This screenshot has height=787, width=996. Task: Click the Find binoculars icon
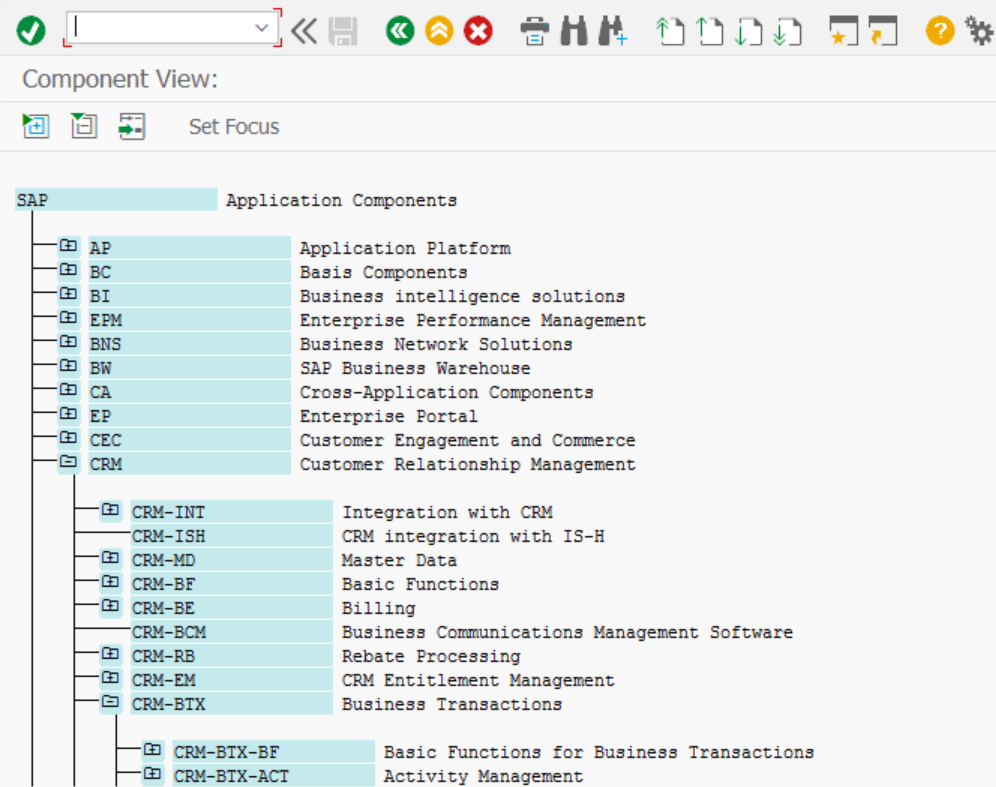pyautogui.click(x=574, y=30)
